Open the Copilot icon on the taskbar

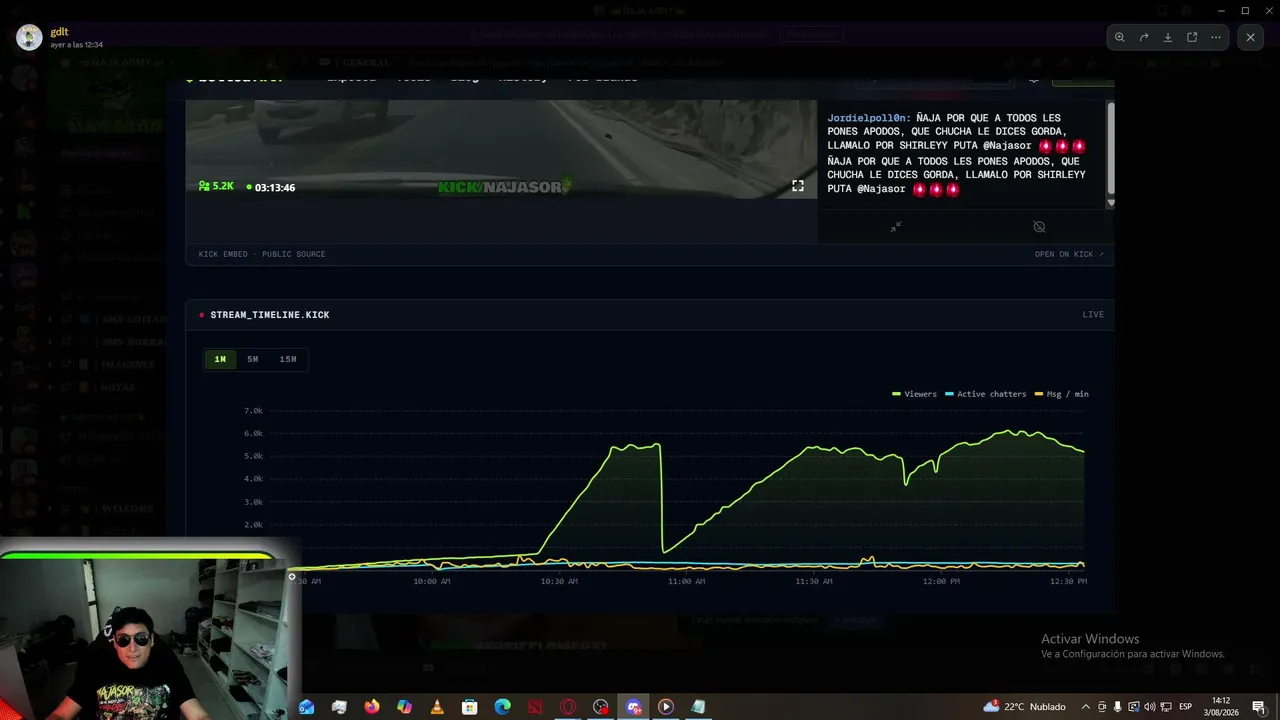pyautogui.click(x=405, y=707)
